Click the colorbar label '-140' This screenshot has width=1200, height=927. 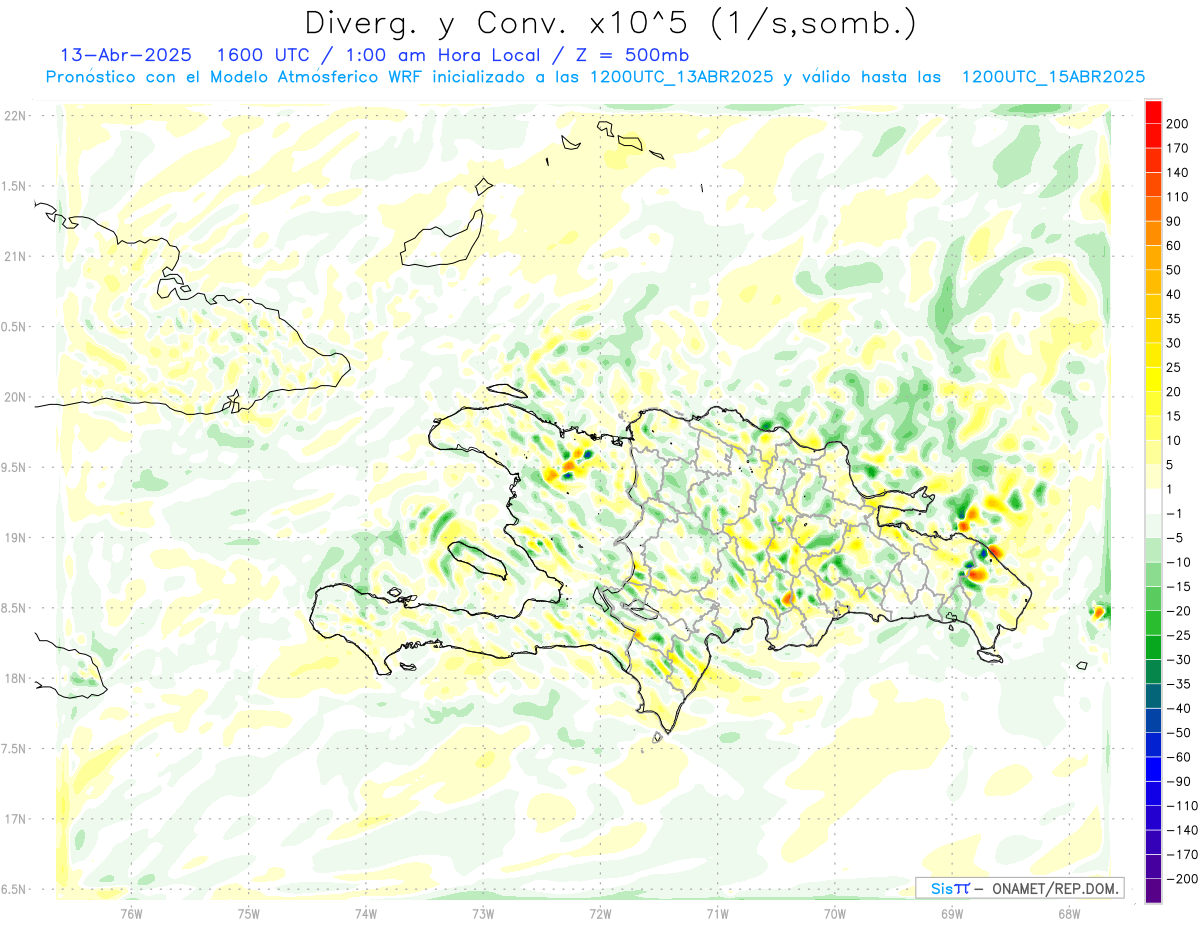(1183, 830)
